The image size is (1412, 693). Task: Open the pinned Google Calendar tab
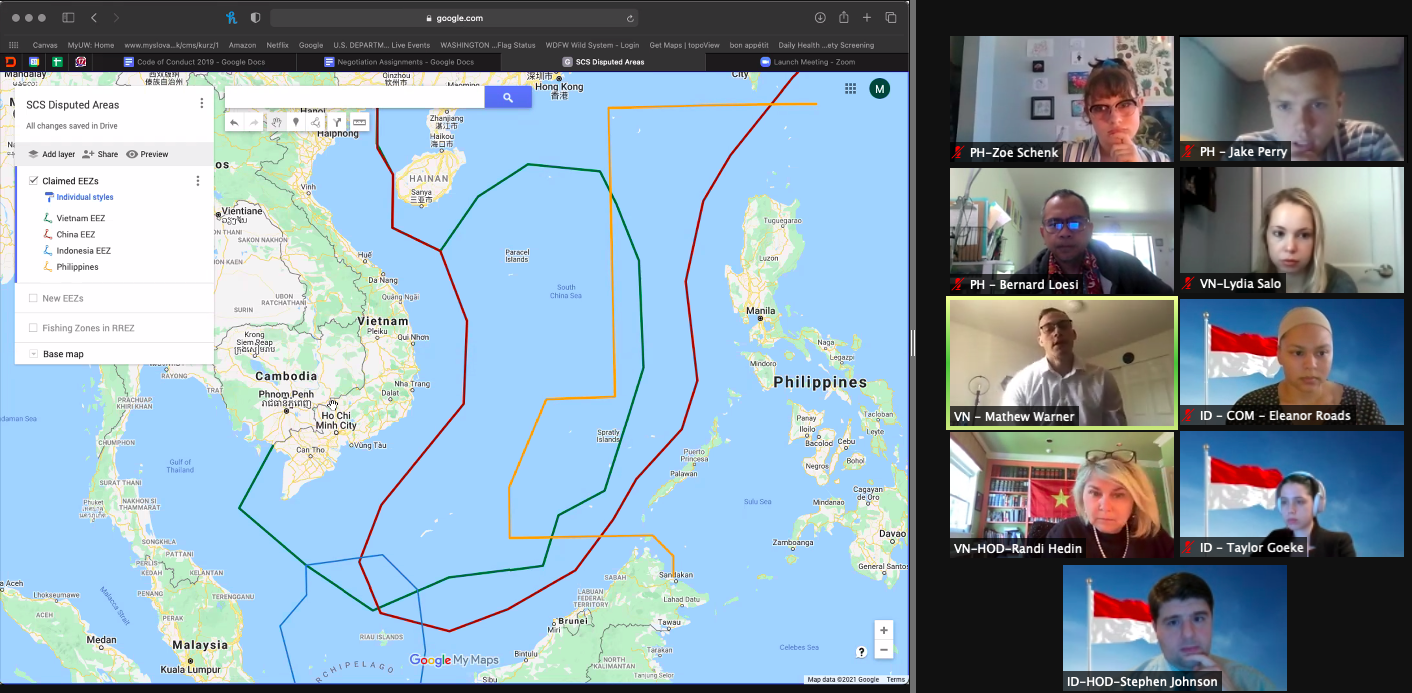pyautogui.click(x=34, y=61)
